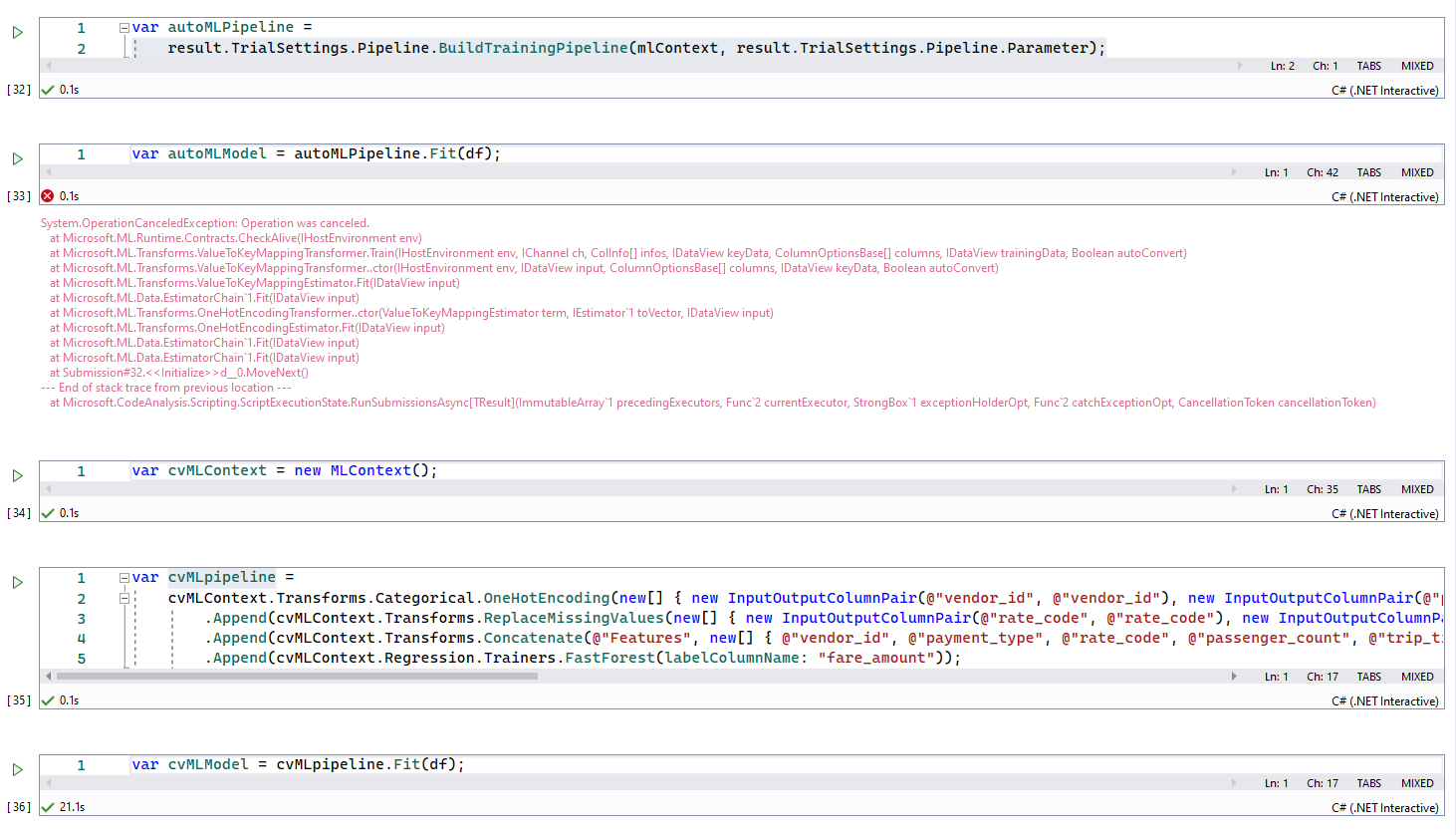Click execution count [33] label

[x=19, y=196]
